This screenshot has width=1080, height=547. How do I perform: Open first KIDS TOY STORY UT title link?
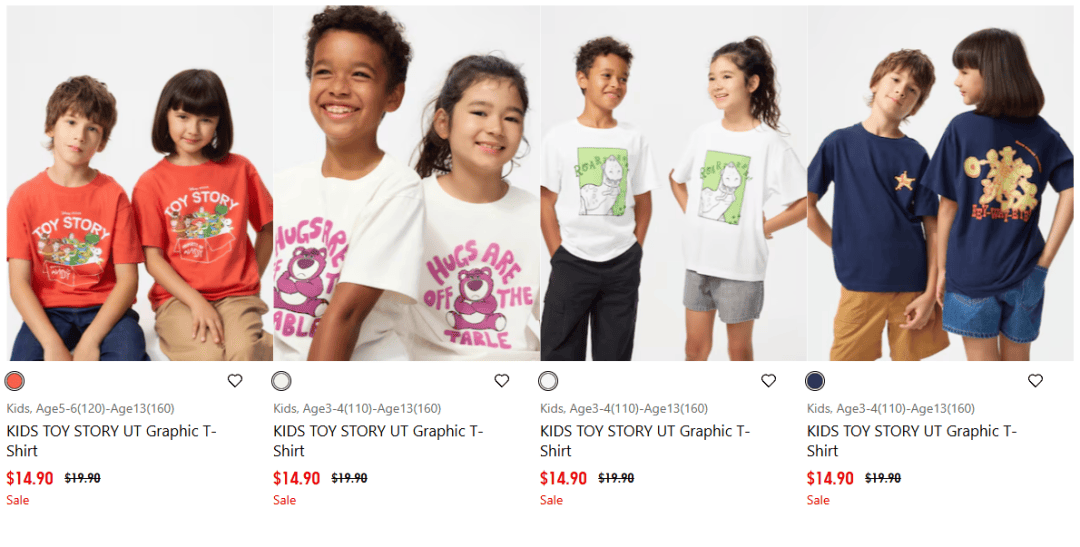coord(112,441)
